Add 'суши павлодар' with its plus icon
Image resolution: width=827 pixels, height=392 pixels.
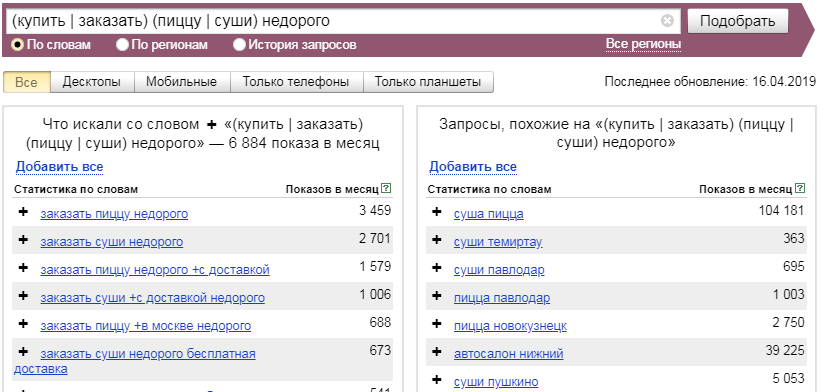(436, 267)
